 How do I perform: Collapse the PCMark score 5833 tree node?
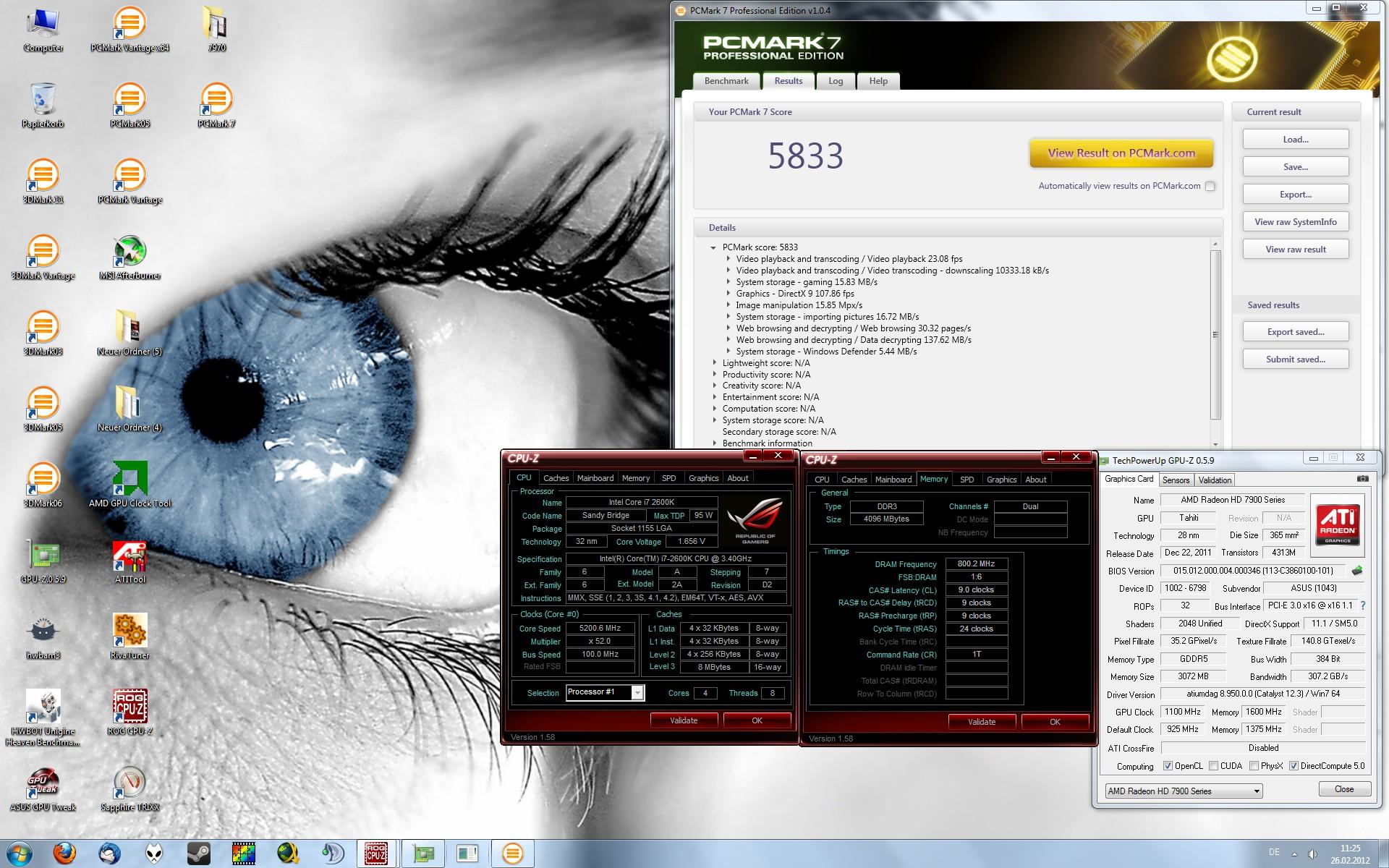pyautogui.click(x=713, y=247)
